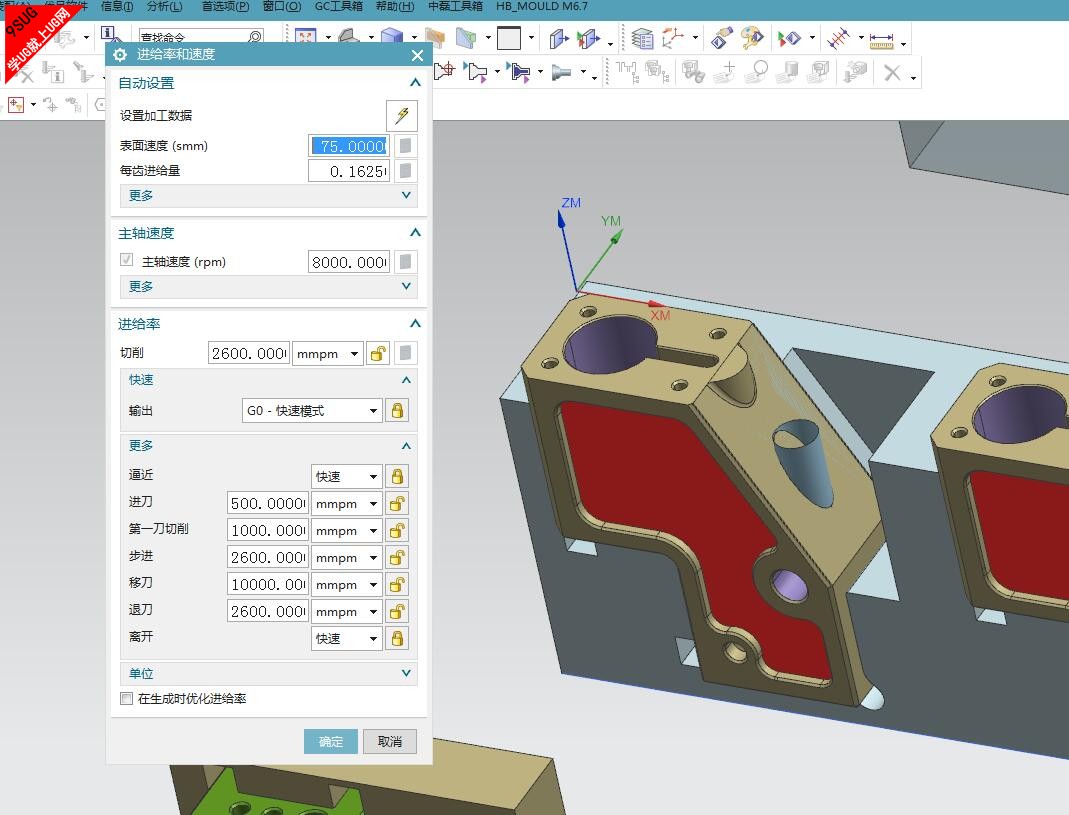Open the 移刀 mmpm unit dropdown
The height and width of the screenshot is (815, 1069).
click(346, 584)
